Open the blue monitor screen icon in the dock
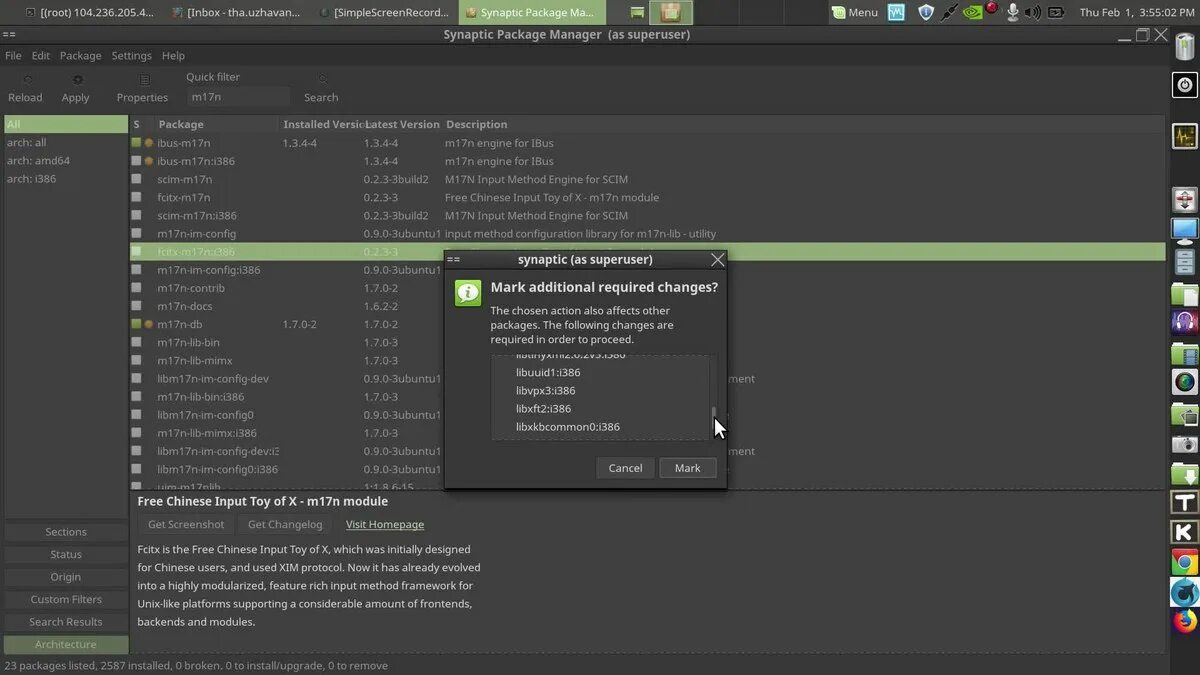 tap(1185, 230)
